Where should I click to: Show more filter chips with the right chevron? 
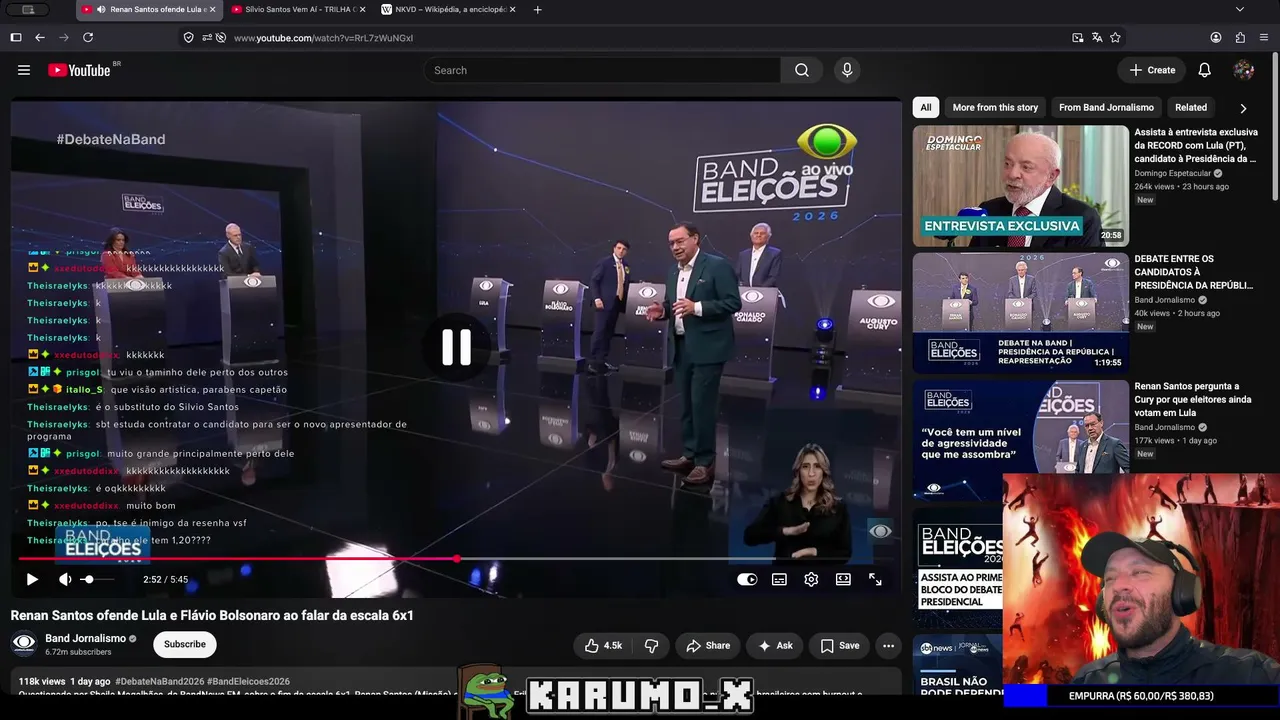pos(1243,108)
